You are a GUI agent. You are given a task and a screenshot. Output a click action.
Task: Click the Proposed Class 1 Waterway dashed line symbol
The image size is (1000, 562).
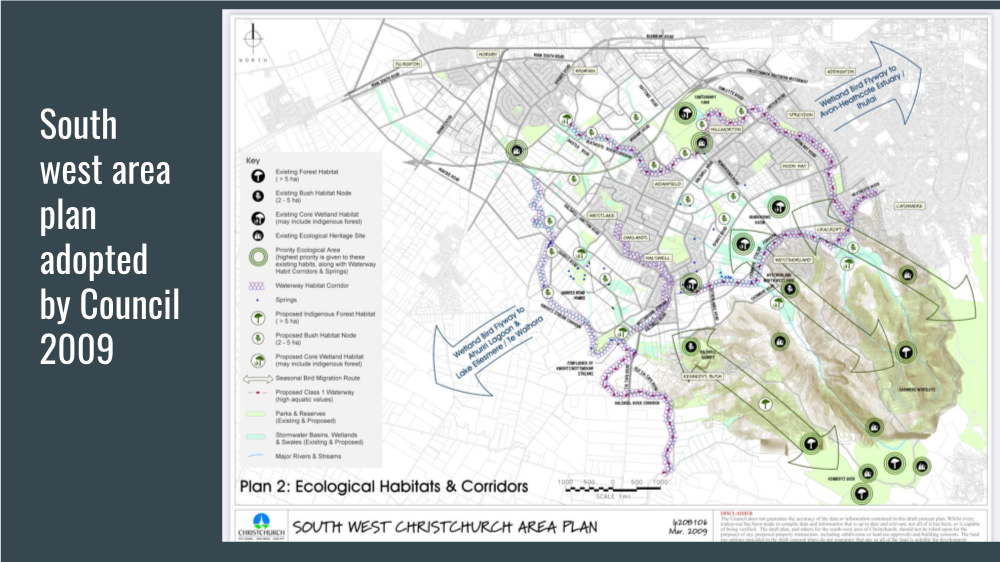point(257,393)
